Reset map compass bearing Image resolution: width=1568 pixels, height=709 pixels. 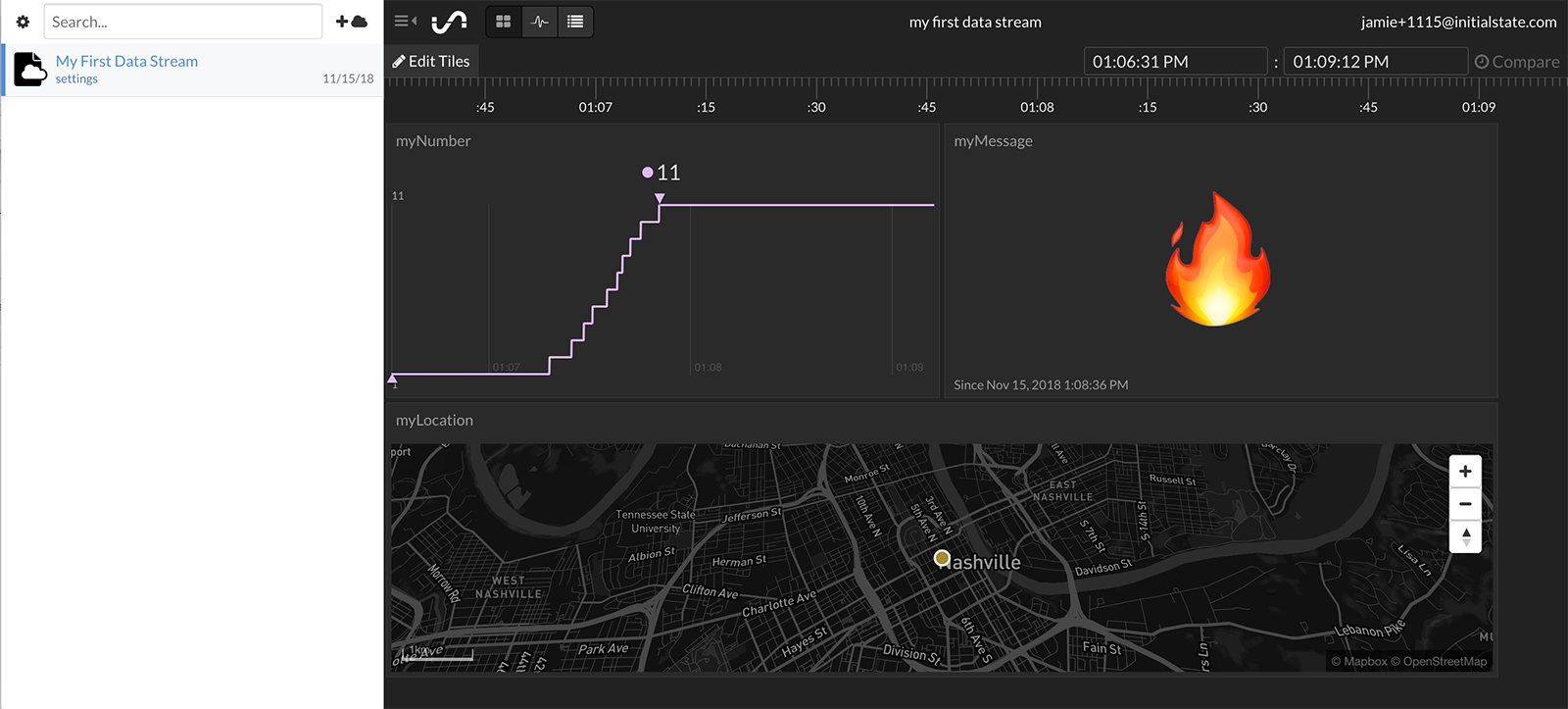coord(1465,536)
